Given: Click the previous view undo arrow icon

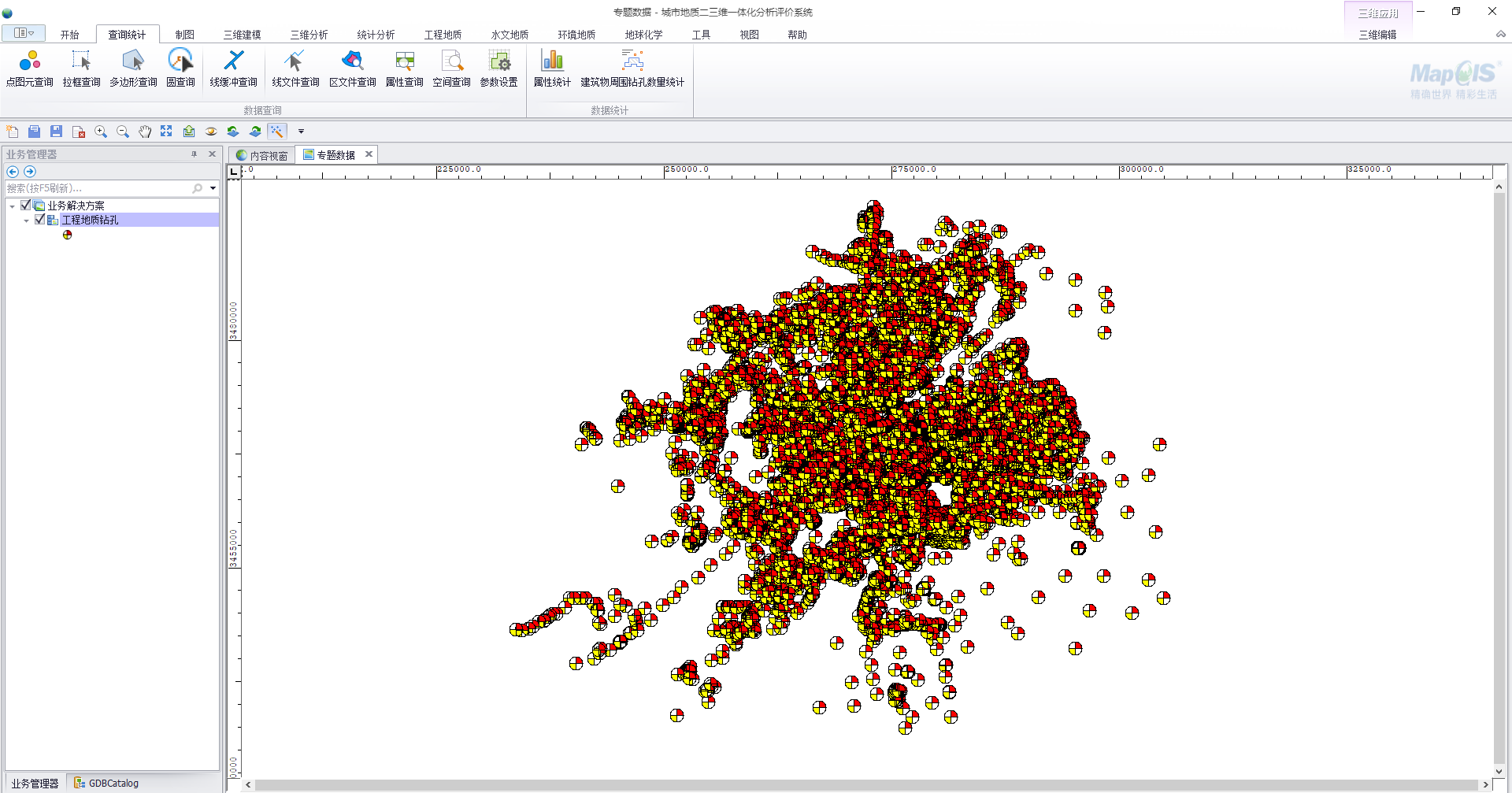Looking at the screenshot, I should pos(233,132).
